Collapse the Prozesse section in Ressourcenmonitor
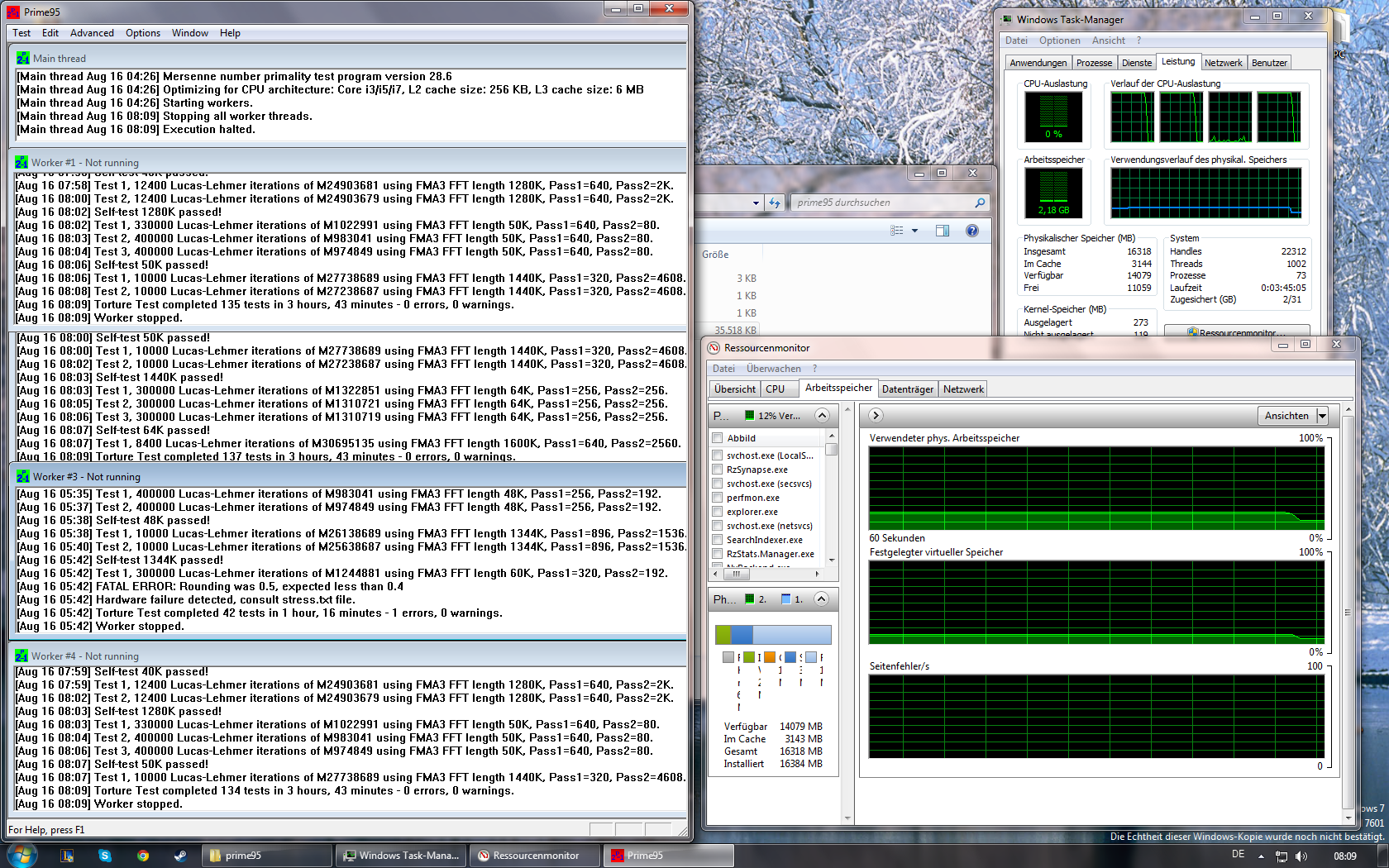Viewport: 1389px width, 868px height. click(822, 415)
